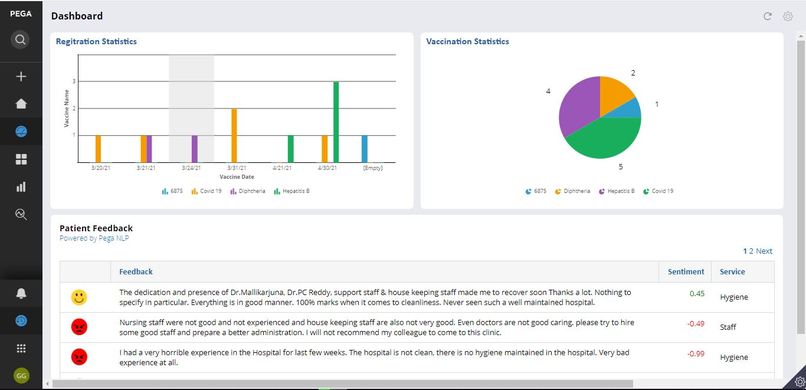Select the blue dashboard globe icon
This screenshot has width=806, height=390.
(21, 132)
